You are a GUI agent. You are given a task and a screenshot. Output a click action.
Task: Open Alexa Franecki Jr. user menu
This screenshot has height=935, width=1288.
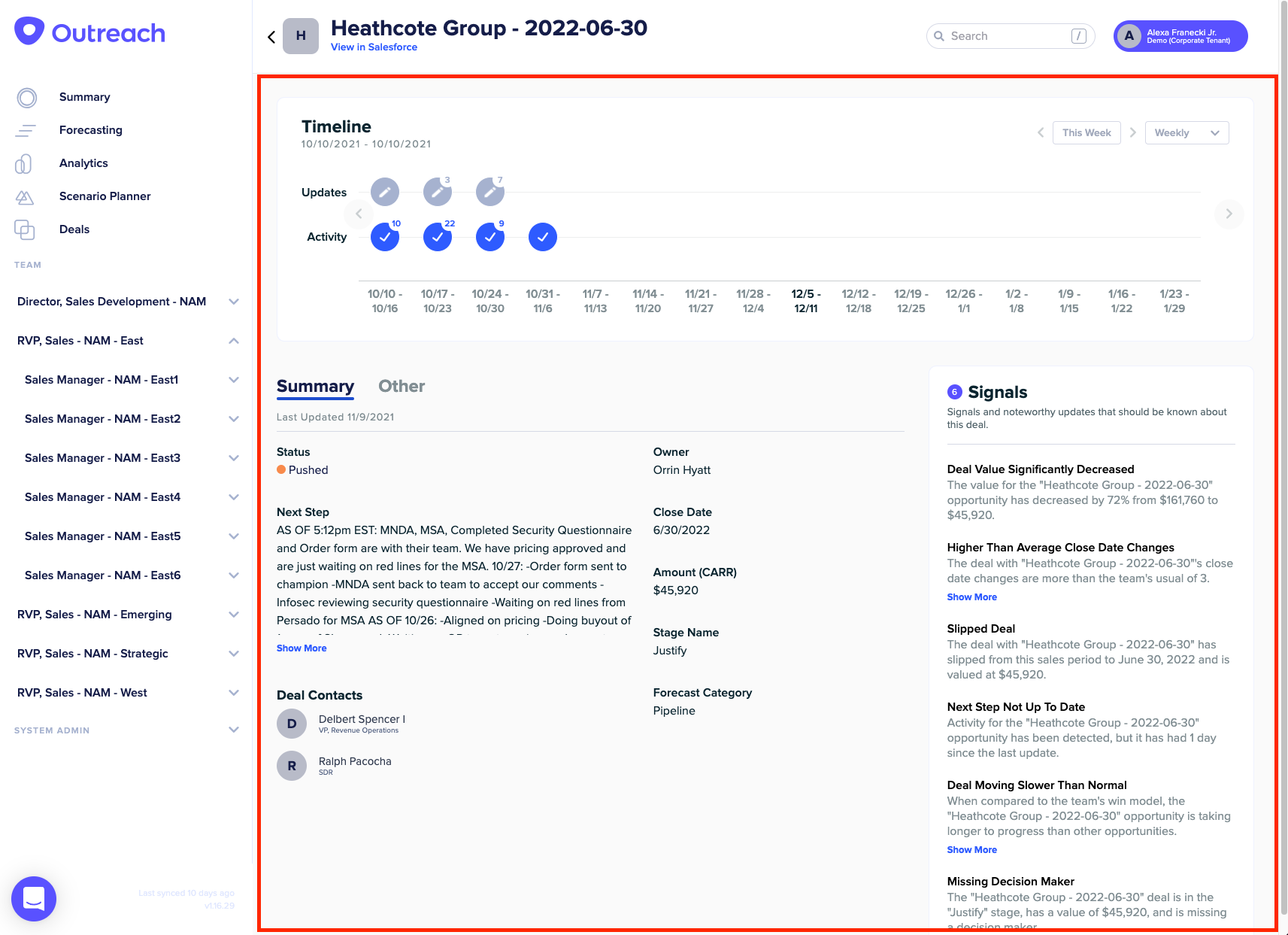click(x=1180, y=36)
